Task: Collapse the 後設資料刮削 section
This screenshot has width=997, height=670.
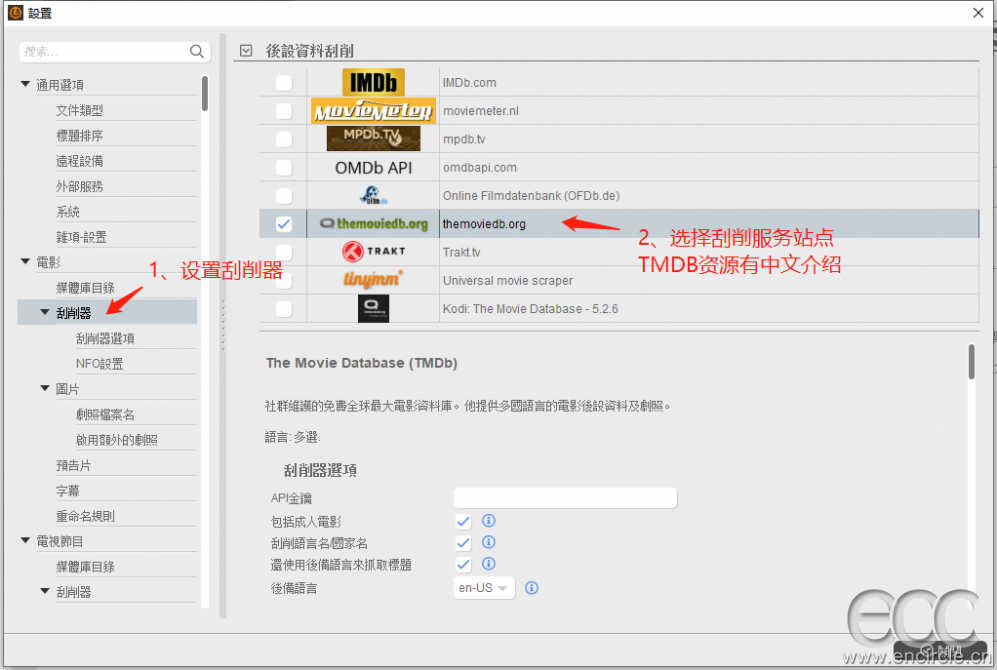Action: tap(246, 50)
